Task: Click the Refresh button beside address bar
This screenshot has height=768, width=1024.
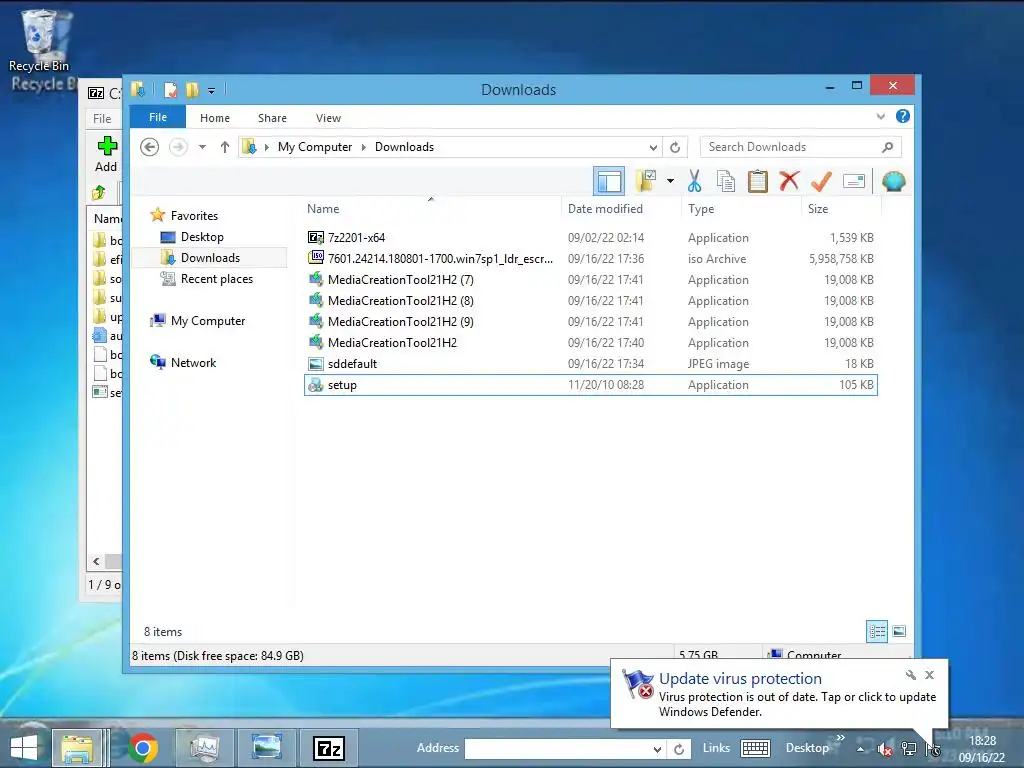Action: coord(675,148)
